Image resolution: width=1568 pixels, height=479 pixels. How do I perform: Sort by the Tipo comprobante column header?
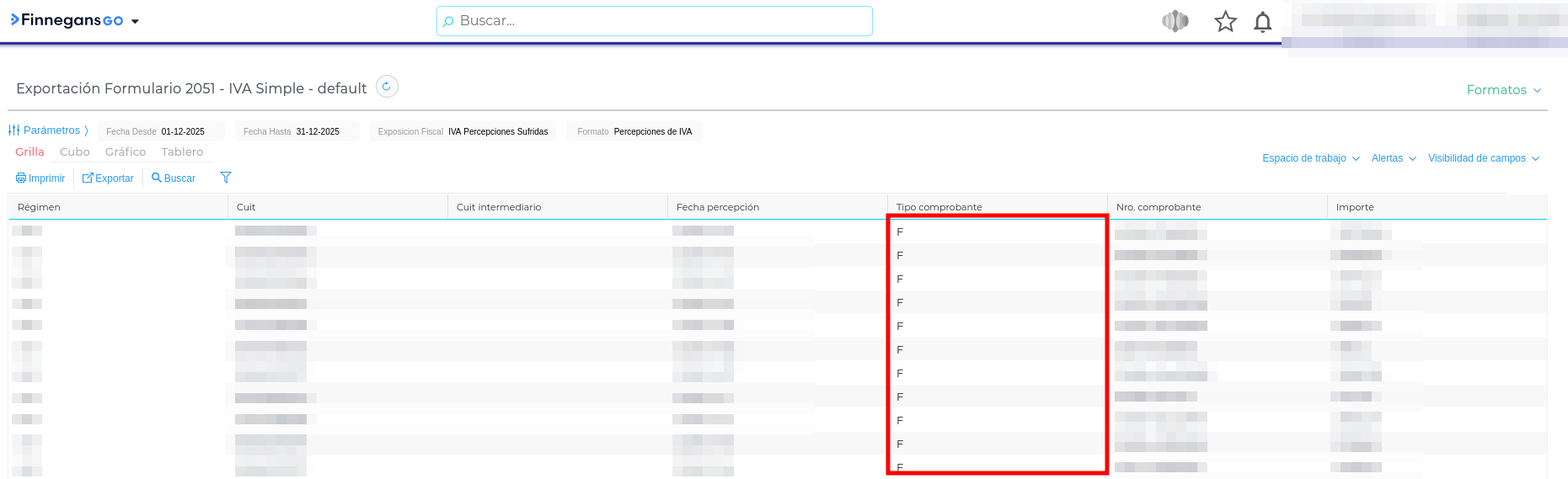point(939,207)
